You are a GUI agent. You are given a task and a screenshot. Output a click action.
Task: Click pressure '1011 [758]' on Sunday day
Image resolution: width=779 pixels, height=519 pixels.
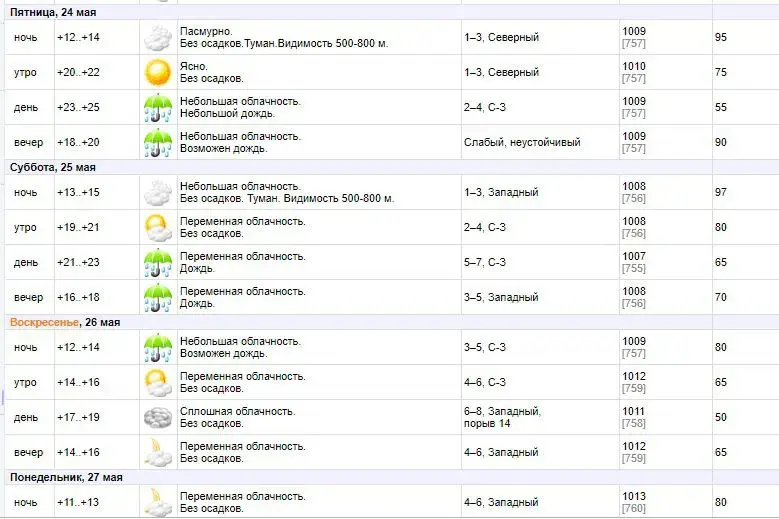[634, 417]
